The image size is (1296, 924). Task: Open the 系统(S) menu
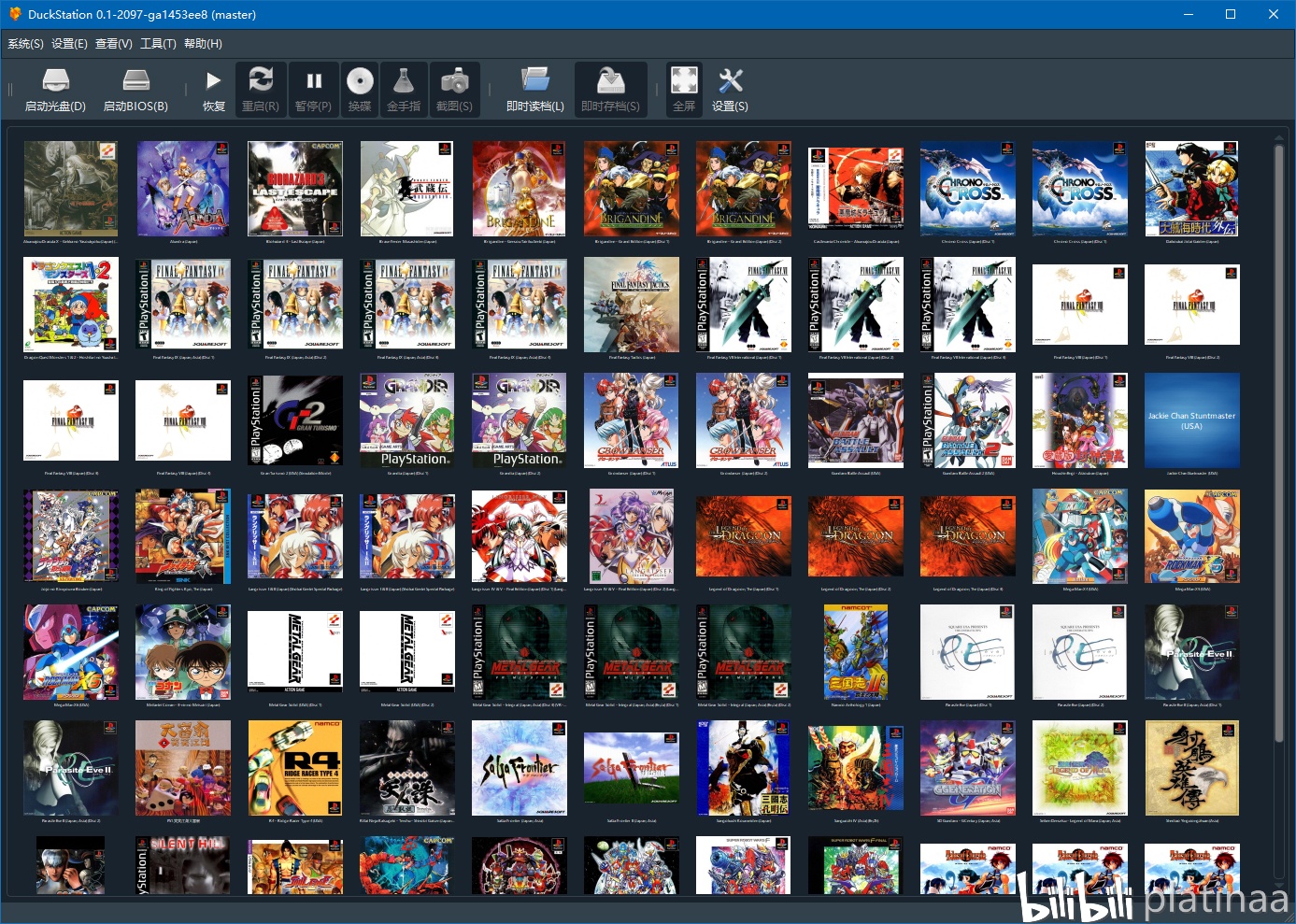(26, 44)
